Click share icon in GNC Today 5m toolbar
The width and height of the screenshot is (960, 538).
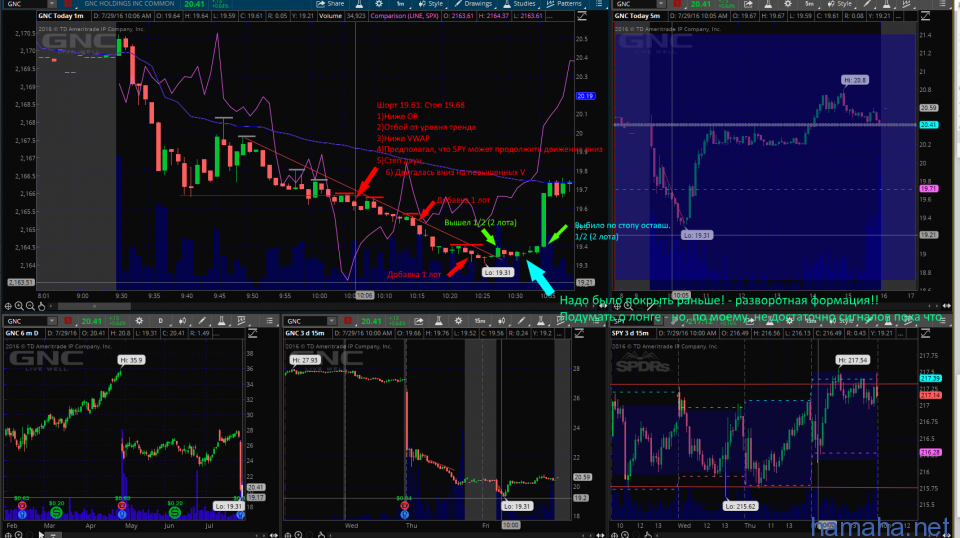pos(748,4)
